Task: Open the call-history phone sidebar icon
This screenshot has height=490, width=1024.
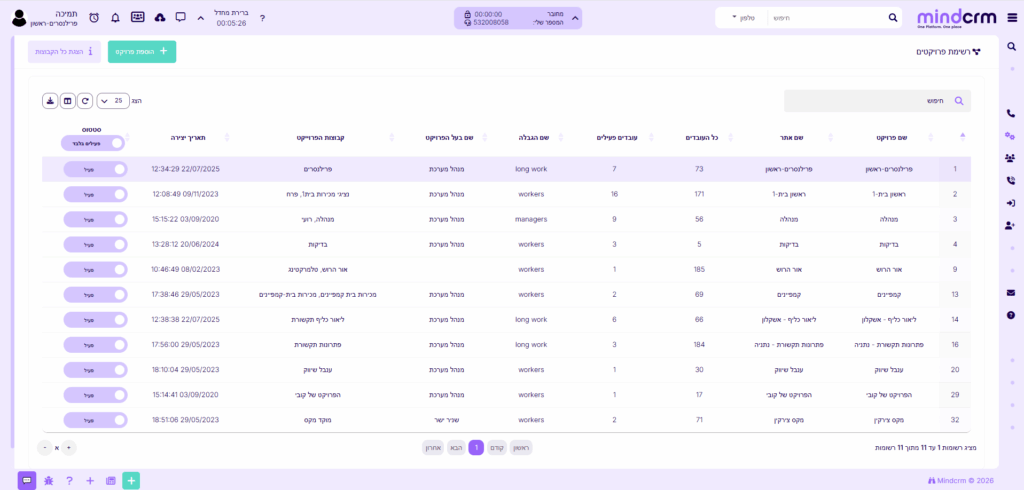Action: [x=1011, y=181]
